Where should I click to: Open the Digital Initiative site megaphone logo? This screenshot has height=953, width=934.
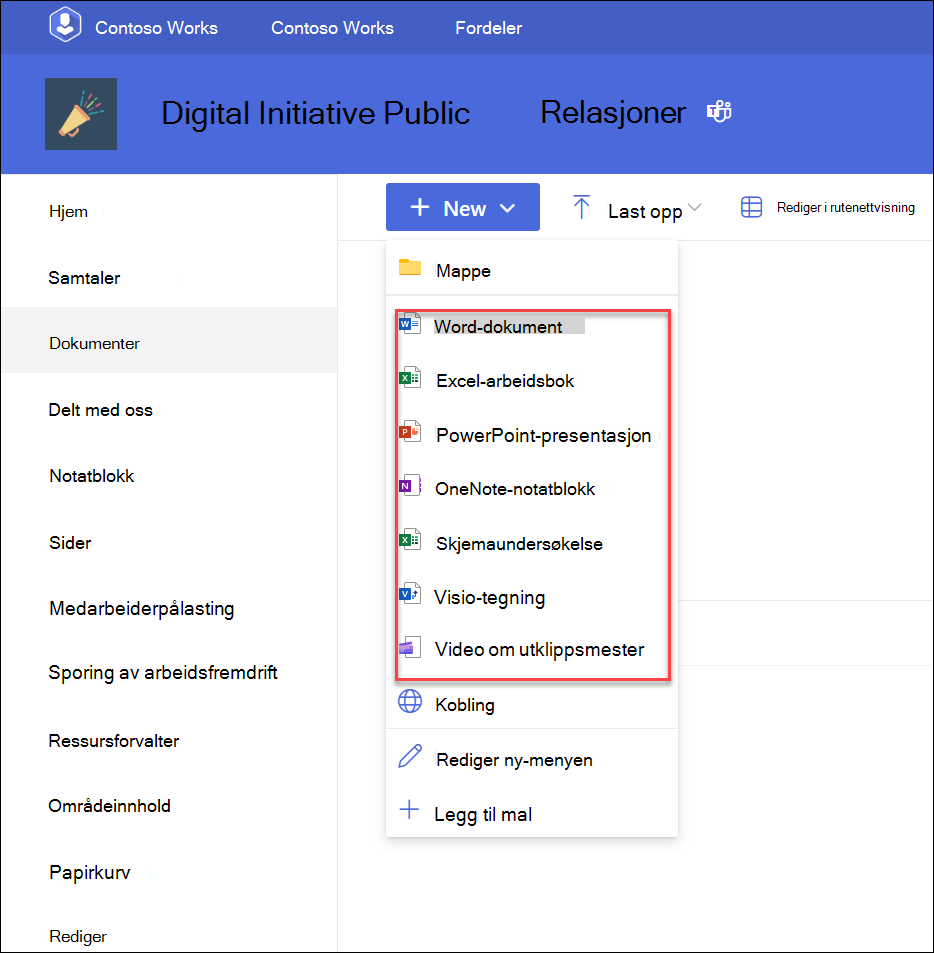click(x=81, y=114)
